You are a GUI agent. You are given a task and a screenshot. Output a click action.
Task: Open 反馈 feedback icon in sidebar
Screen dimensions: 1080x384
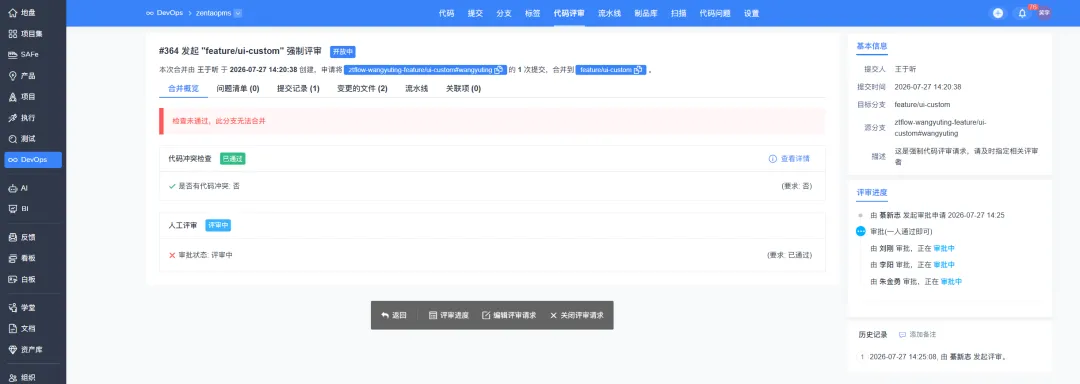[x=12, y=237]
